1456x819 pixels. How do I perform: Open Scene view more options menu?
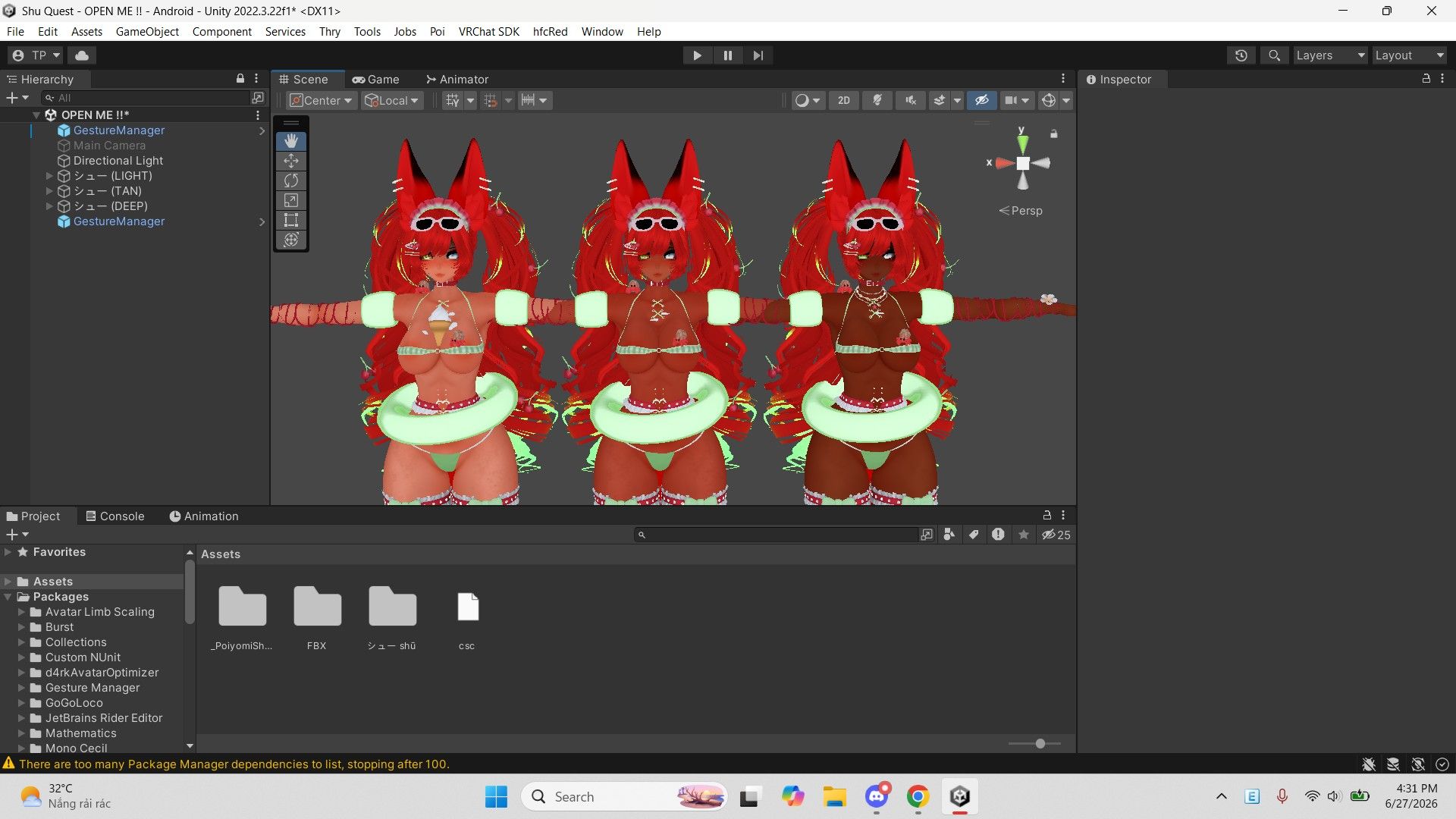pyautogui.click(x=1063, y=79)
